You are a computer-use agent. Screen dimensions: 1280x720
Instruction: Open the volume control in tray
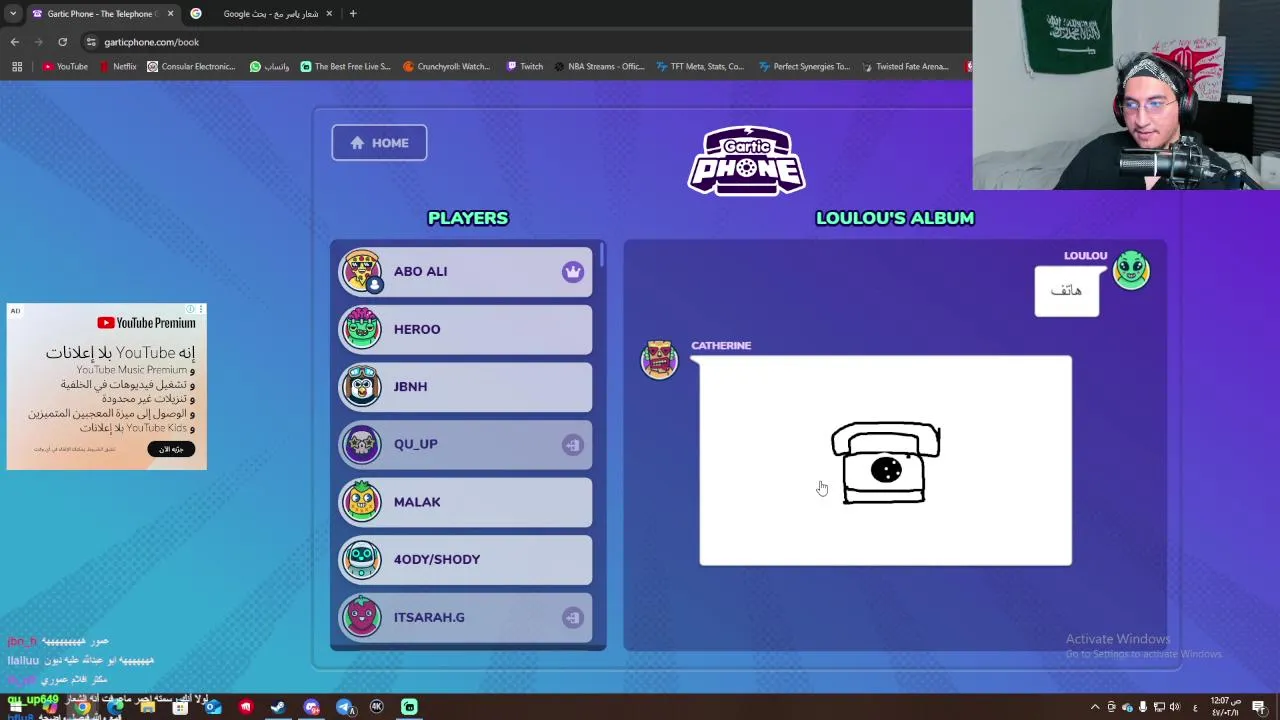[1174, 707]
